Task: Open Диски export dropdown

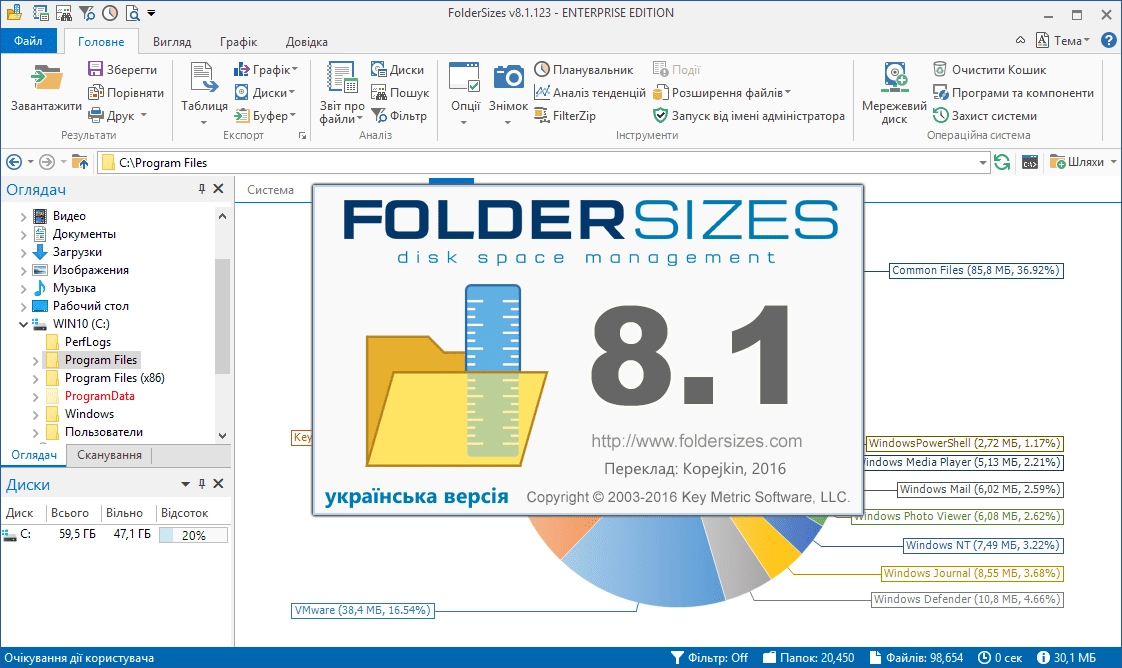Action: click(x=265, y=92)
